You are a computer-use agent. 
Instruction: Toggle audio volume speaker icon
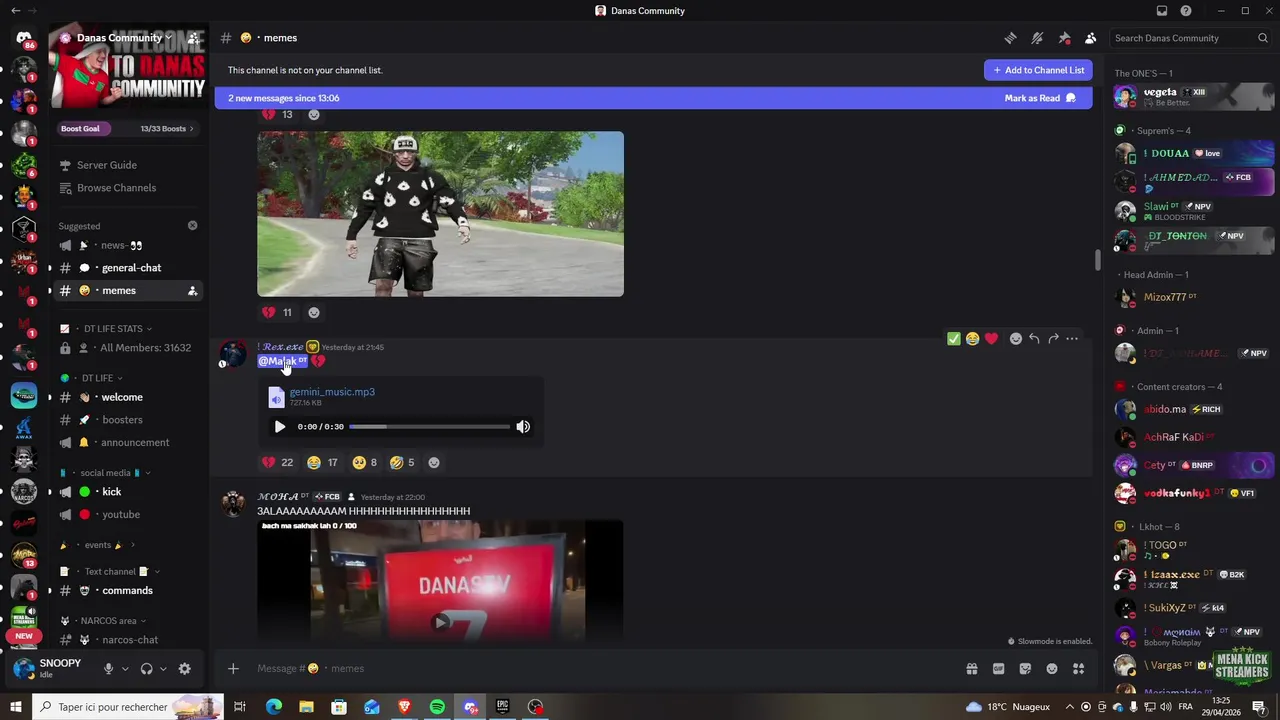click(523, 427)
